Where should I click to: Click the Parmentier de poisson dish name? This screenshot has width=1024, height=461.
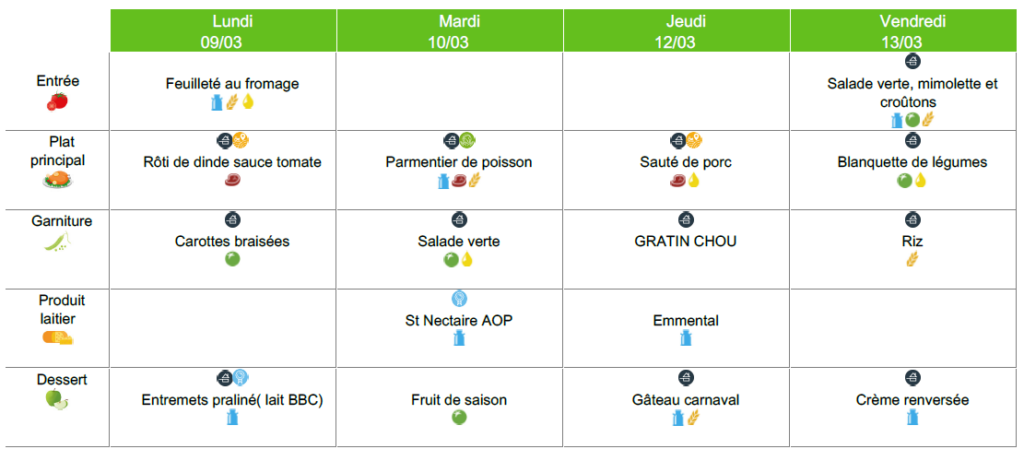pyautogui.click(x=459, y=162)
